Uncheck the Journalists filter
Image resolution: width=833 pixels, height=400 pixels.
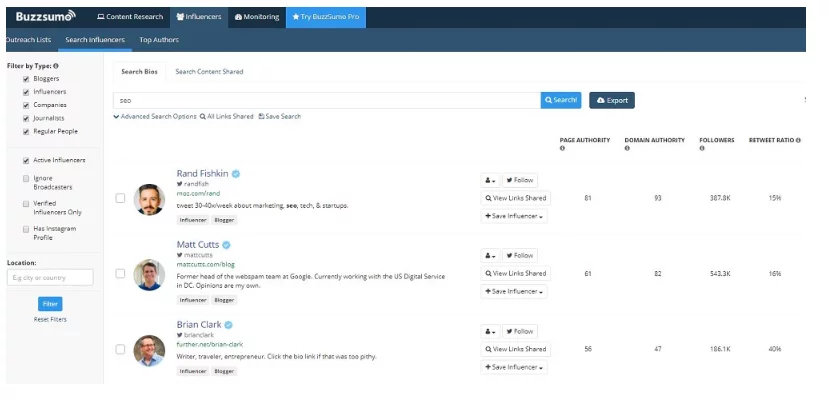26,118
